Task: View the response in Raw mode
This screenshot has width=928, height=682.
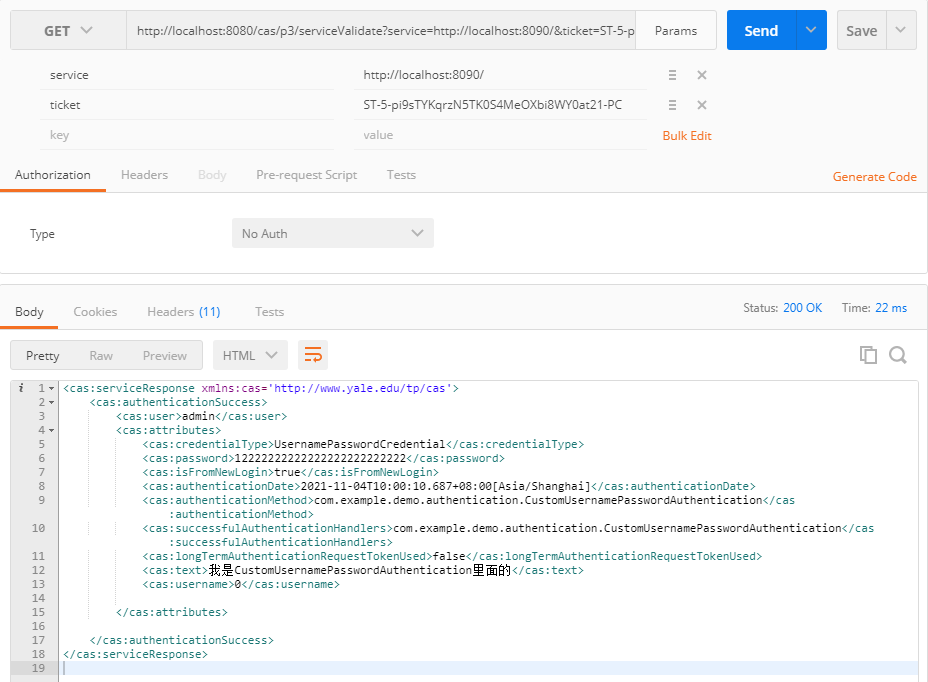Action: [100, 354]
